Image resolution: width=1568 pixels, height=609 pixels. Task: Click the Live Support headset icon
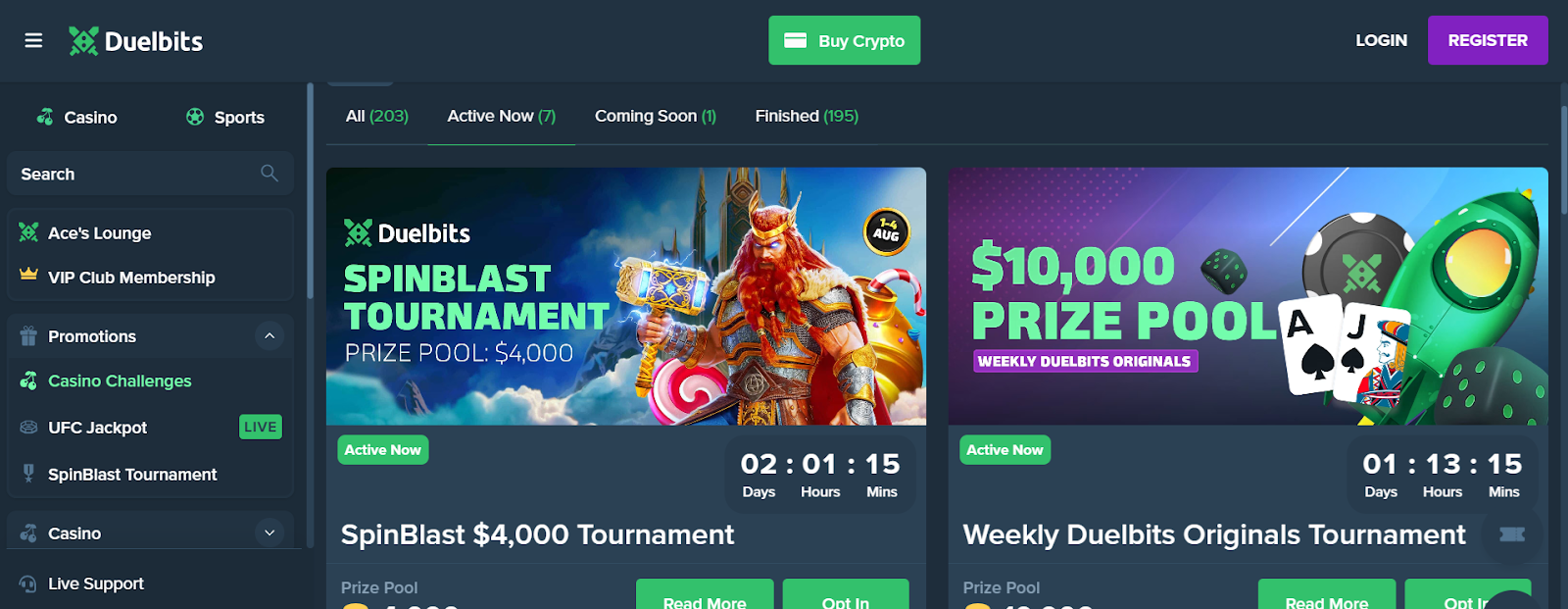(x=28, y=584)
